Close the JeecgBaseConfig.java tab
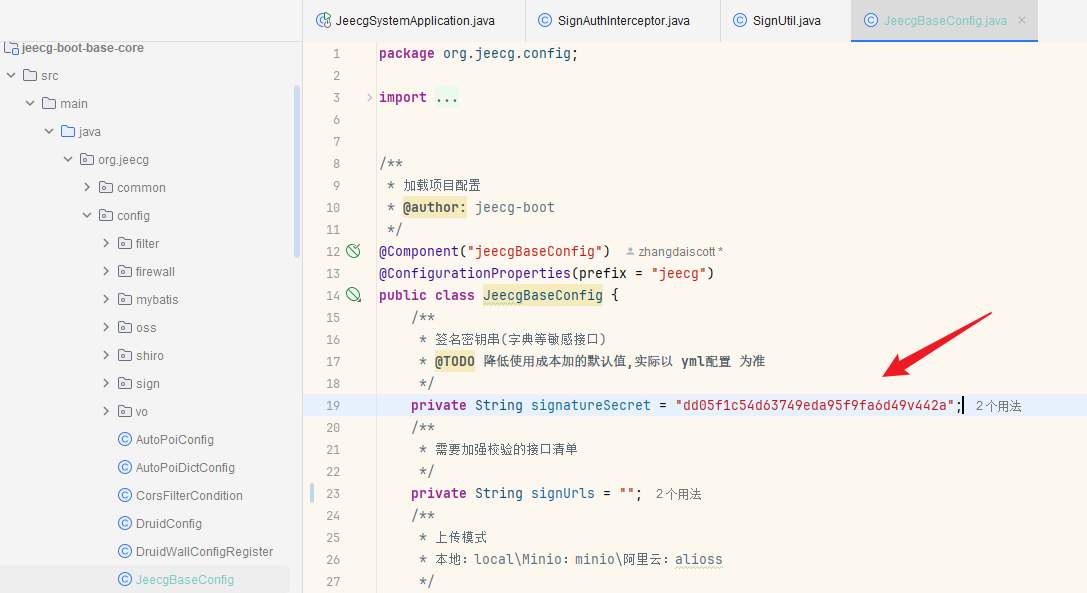 [1021, 20]
